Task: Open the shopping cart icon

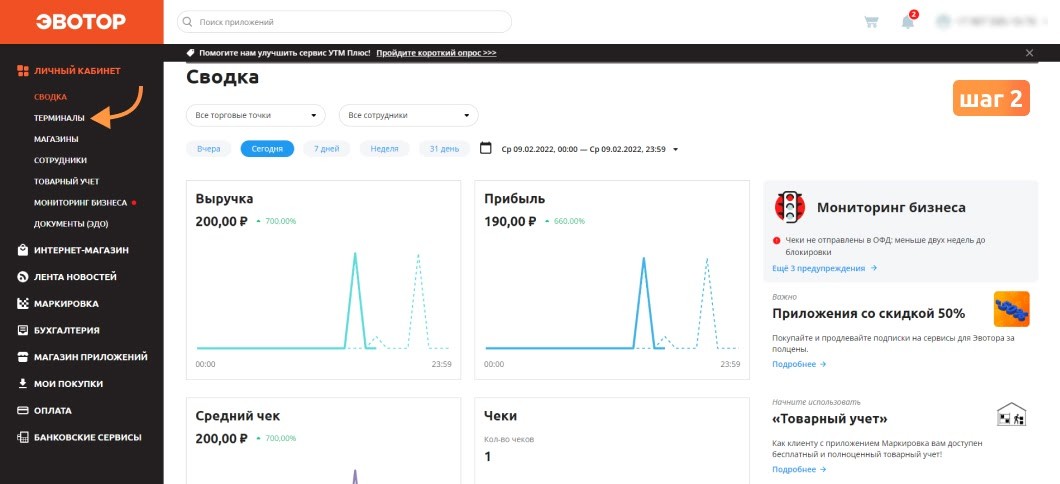Action: coord(871,22)
